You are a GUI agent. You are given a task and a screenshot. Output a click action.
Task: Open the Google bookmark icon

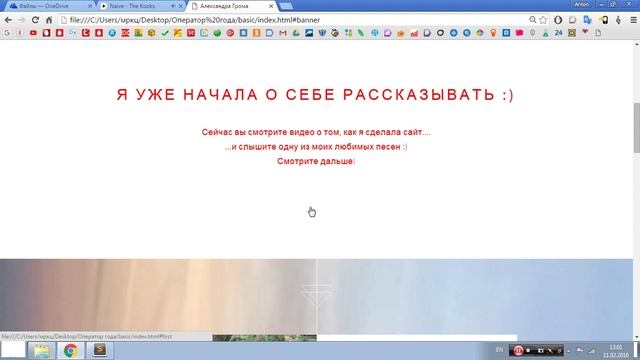7,33
